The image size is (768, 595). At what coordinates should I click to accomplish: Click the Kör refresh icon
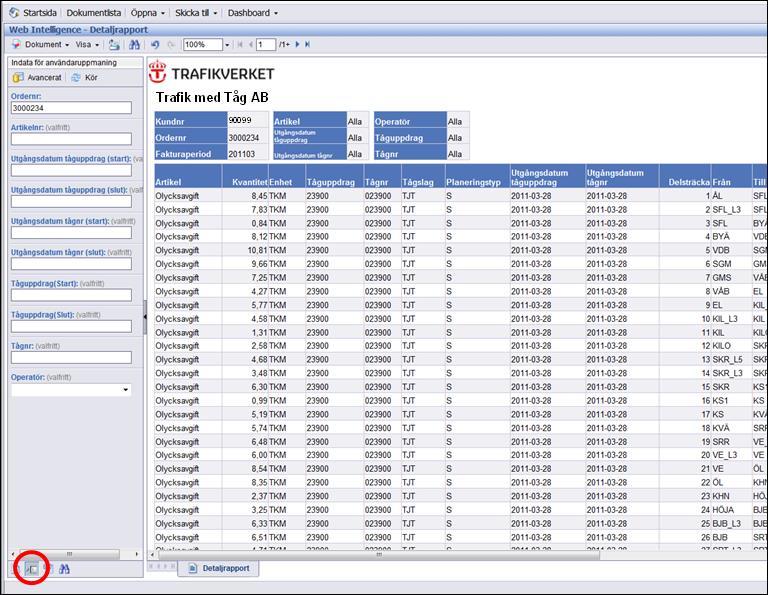tap(76, 77)
